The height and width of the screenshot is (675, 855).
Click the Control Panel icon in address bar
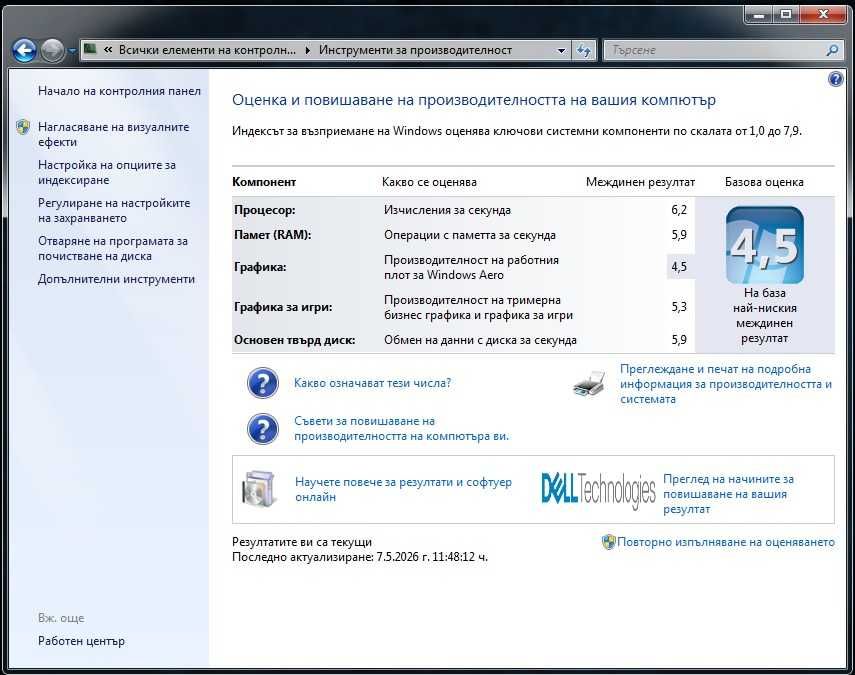click(91, 50)
